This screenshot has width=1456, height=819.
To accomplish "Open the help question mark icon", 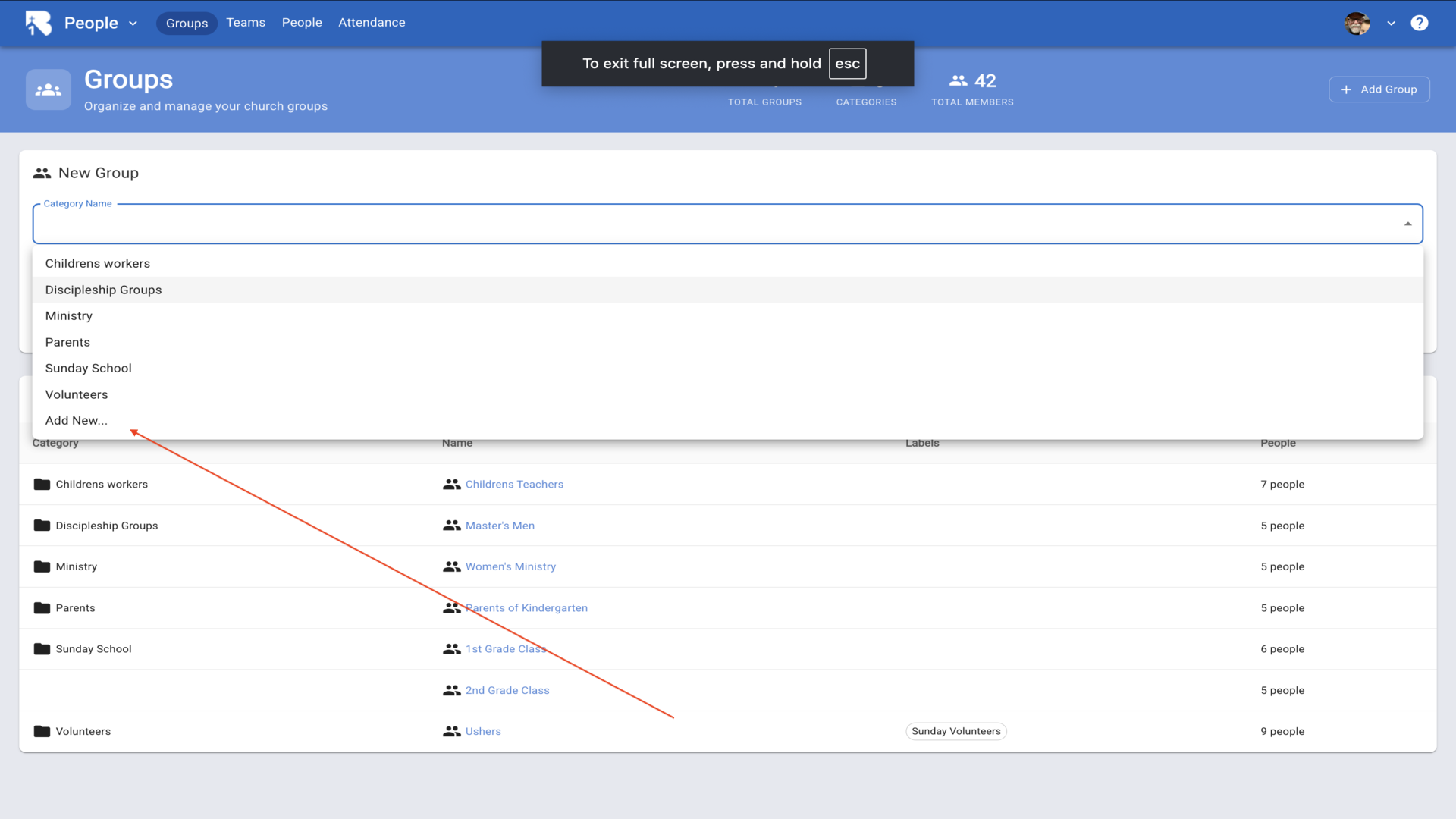I will [x=1419, y=23].
